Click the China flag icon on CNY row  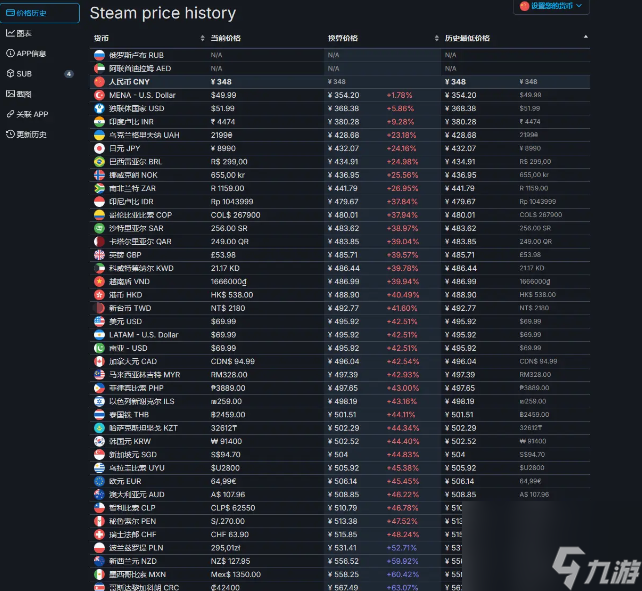click(99, 82)
